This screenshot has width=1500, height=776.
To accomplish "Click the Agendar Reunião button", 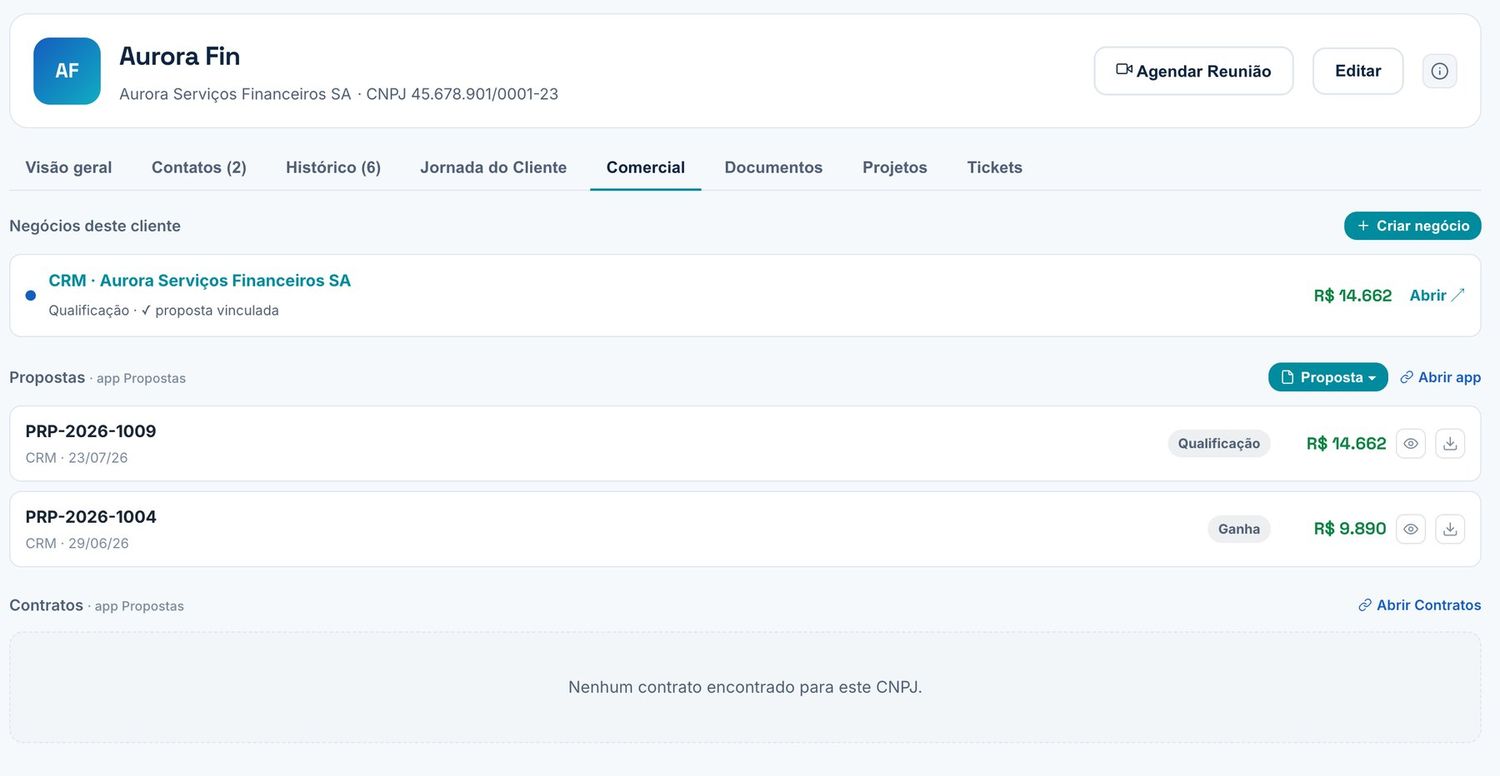I will [1194, 71].
